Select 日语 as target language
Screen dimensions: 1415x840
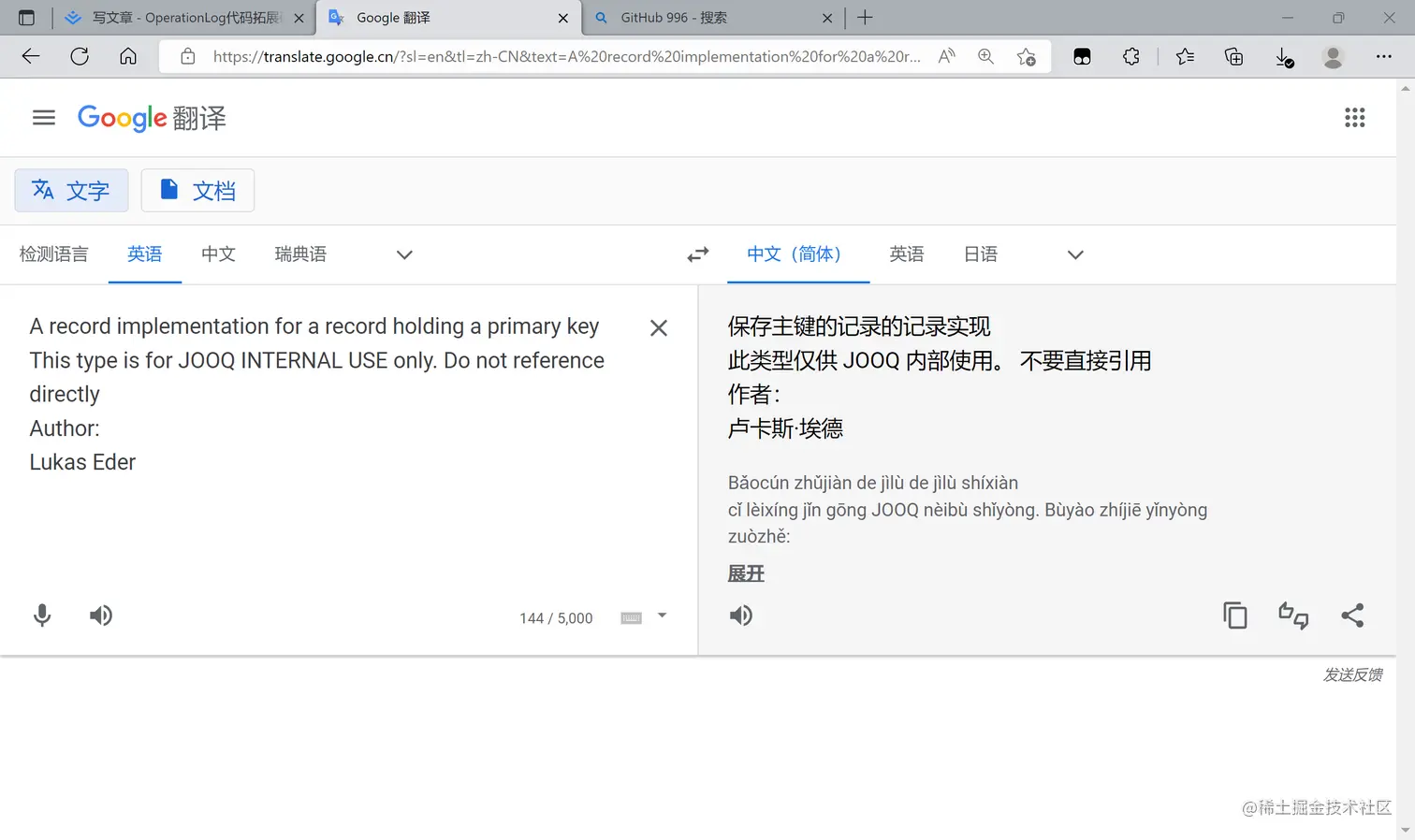pyautogui.click(x=981, y=254)
